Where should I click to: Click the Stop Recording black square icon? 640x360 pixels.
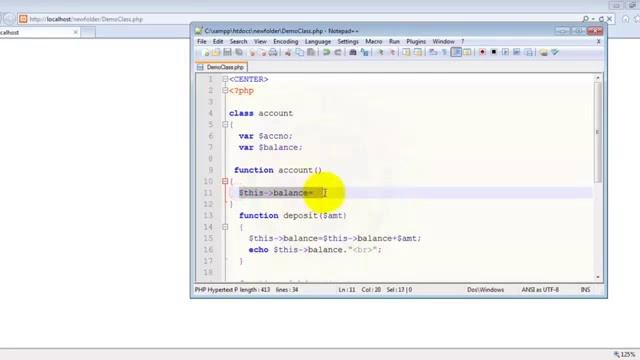pyautogui.click(x=494, y=52)
